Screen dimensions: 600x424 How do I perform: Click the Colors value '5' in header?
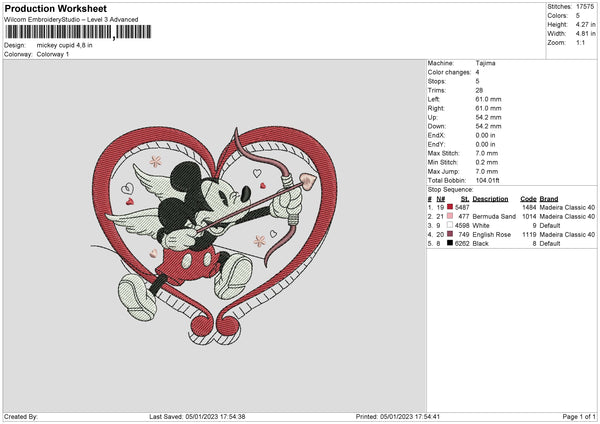pos(578,16)
